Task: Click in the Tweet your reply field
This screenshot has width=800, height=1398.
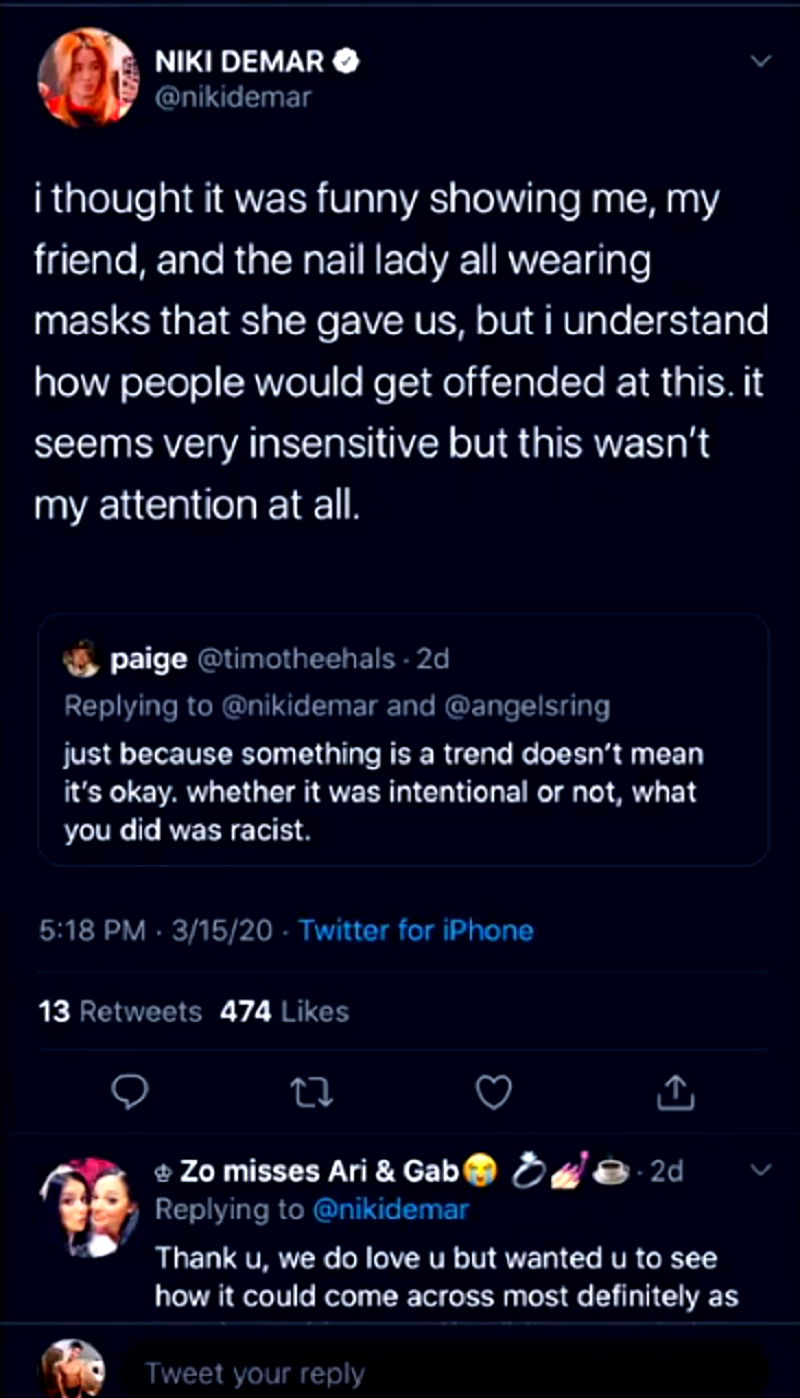Action: click(400, 1373)
